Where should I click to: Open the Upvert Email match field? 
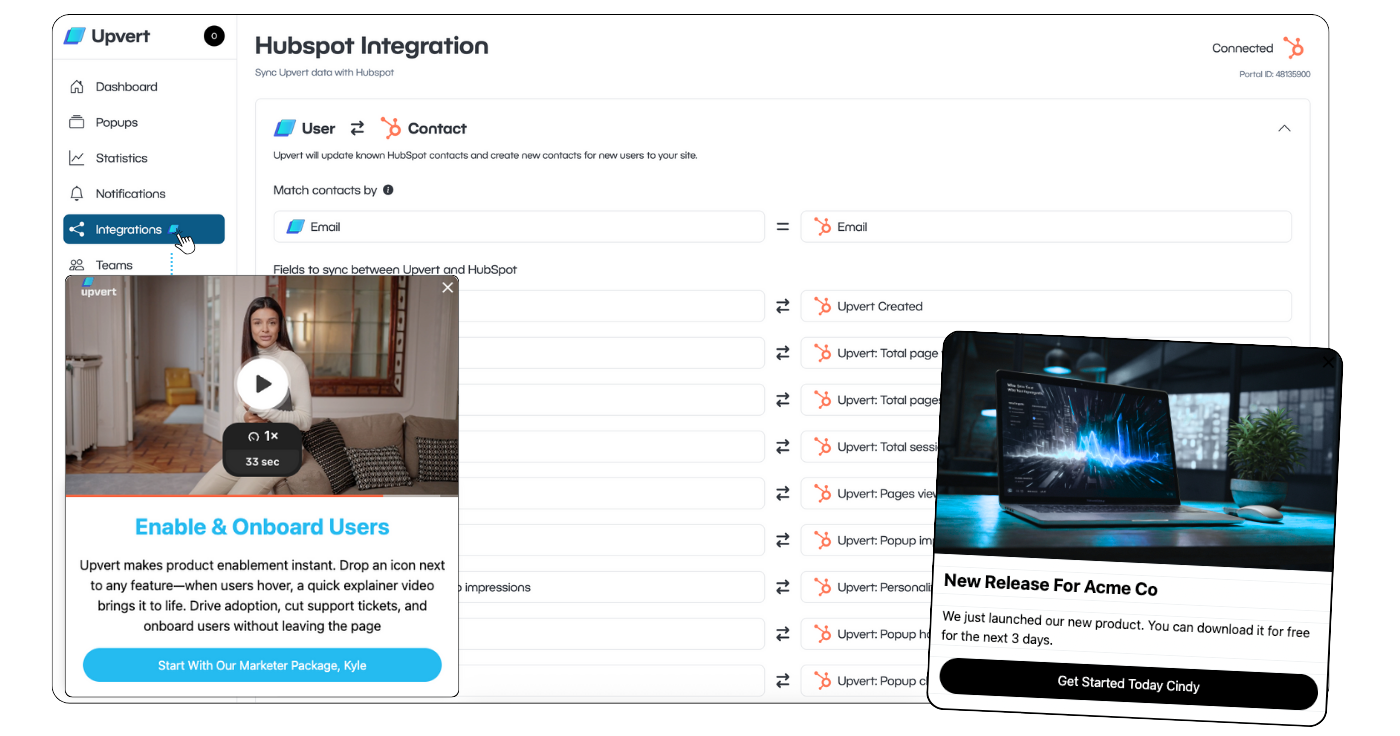click(519, 227)
